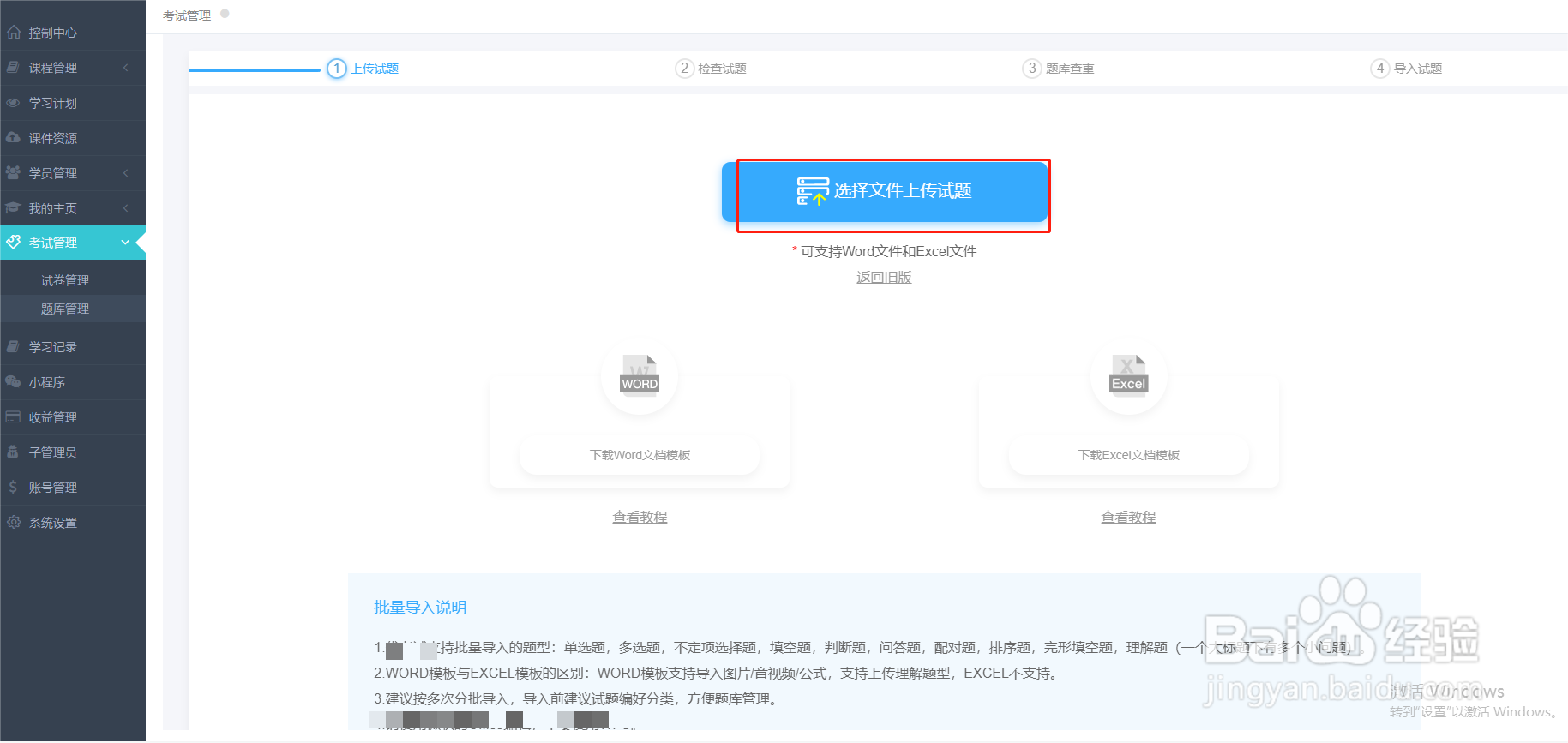Click the 学习计划 eye icon
Screen dimensions: 1568x743
pyautogui.click(x=14, y=103)
